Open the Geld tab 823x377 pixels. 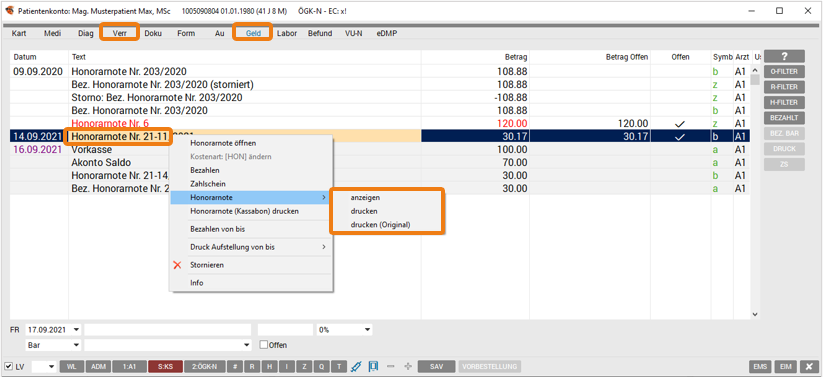[254, 33]
